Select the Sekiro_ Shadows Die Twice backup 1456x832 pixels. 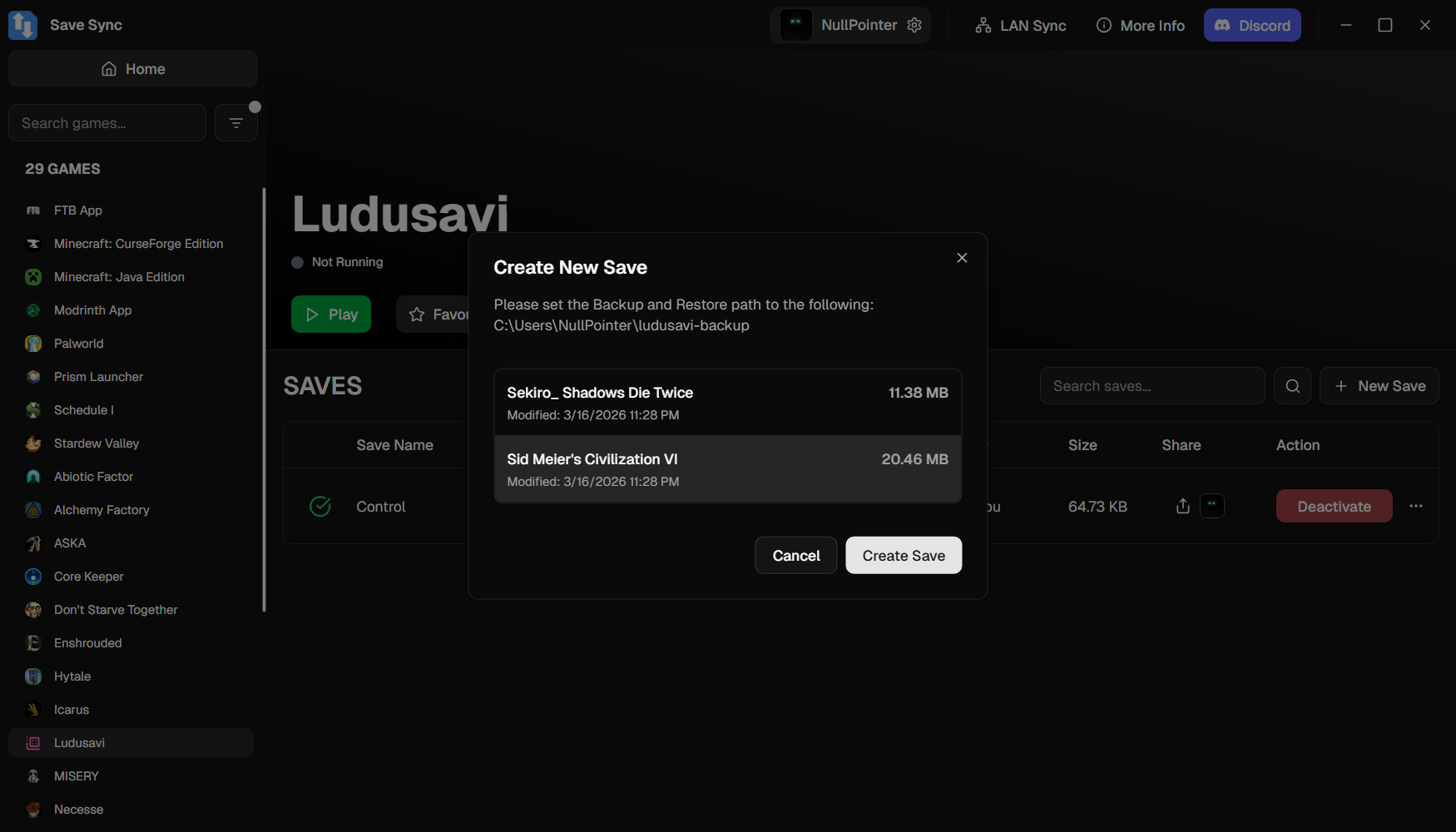coord(728,403)
